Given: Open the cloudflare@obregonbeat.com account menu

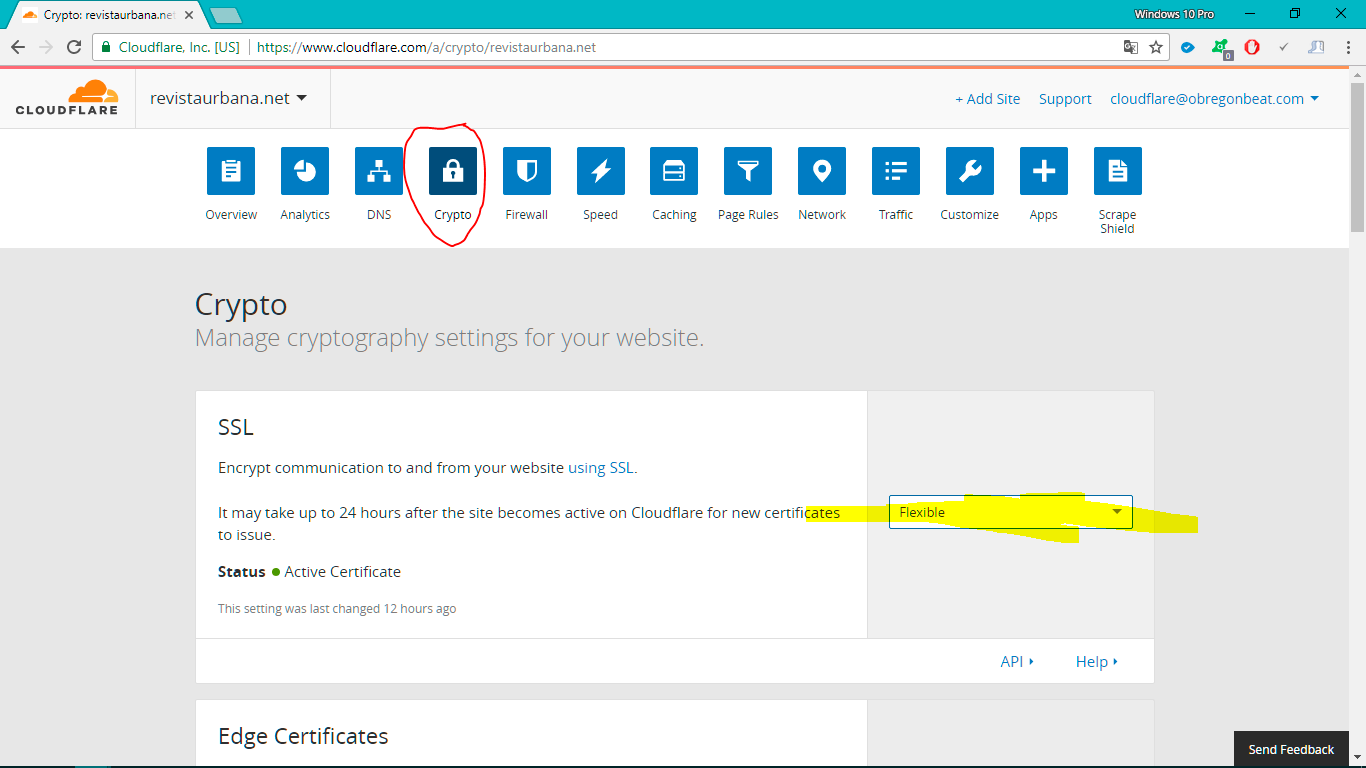Looking at the screenshot, I should click(x=1215, y=99).
